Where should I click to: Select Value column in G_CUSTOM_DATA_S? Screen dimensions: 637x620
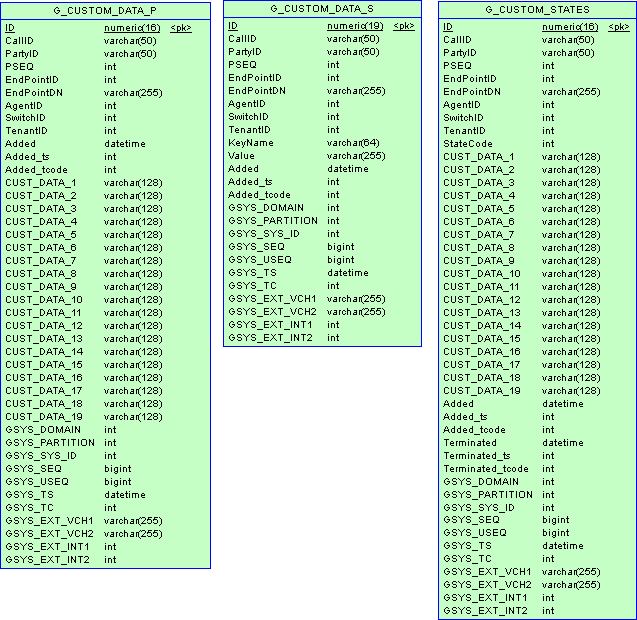241,156
